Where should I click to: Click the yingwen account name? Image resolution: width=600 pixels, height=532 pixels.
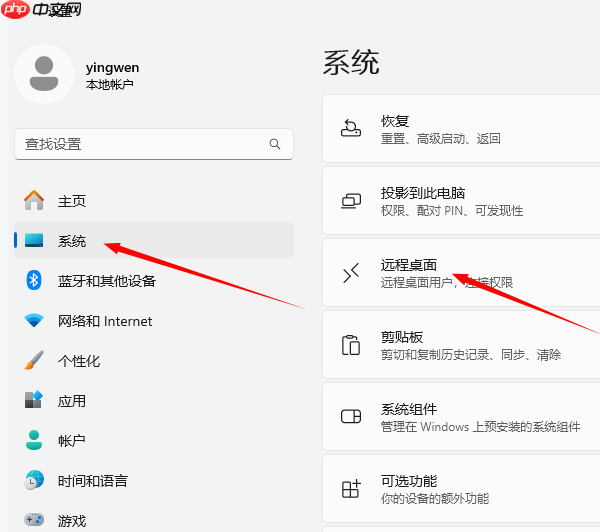pyautogui.click(x=112, y=68)
